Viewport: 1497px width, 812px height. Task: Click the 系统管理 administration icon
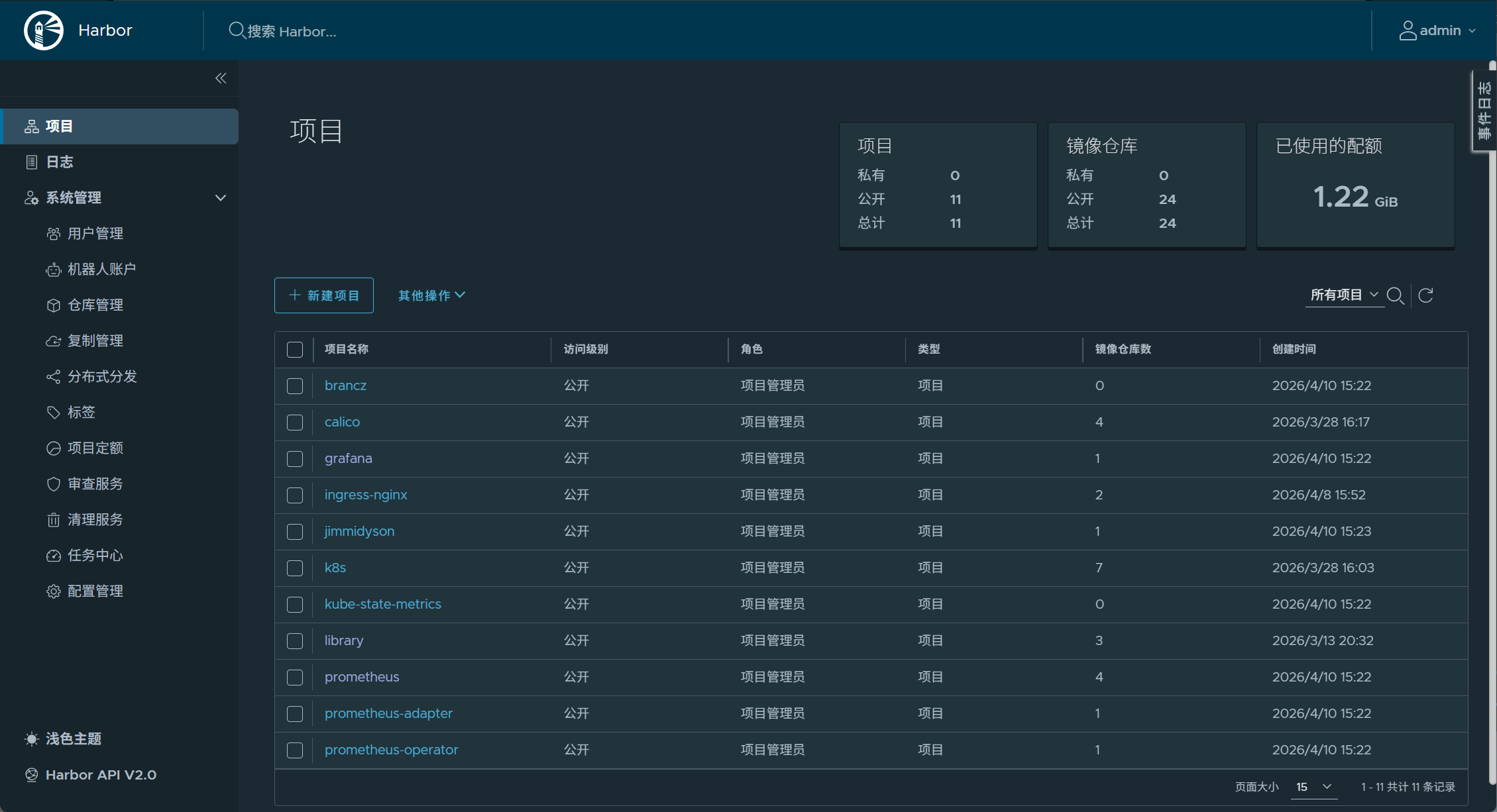click(31, 198)
